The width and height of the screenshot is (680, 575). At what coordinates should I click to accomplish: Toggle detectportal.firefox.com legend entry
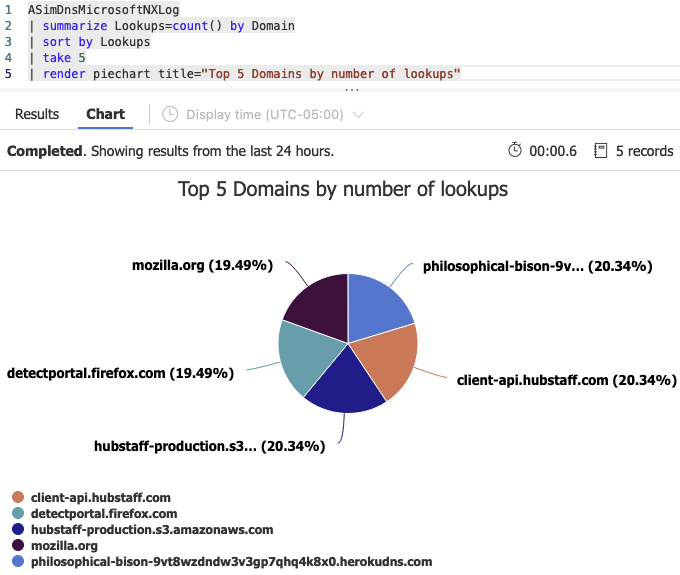click(x=104, y=513)
